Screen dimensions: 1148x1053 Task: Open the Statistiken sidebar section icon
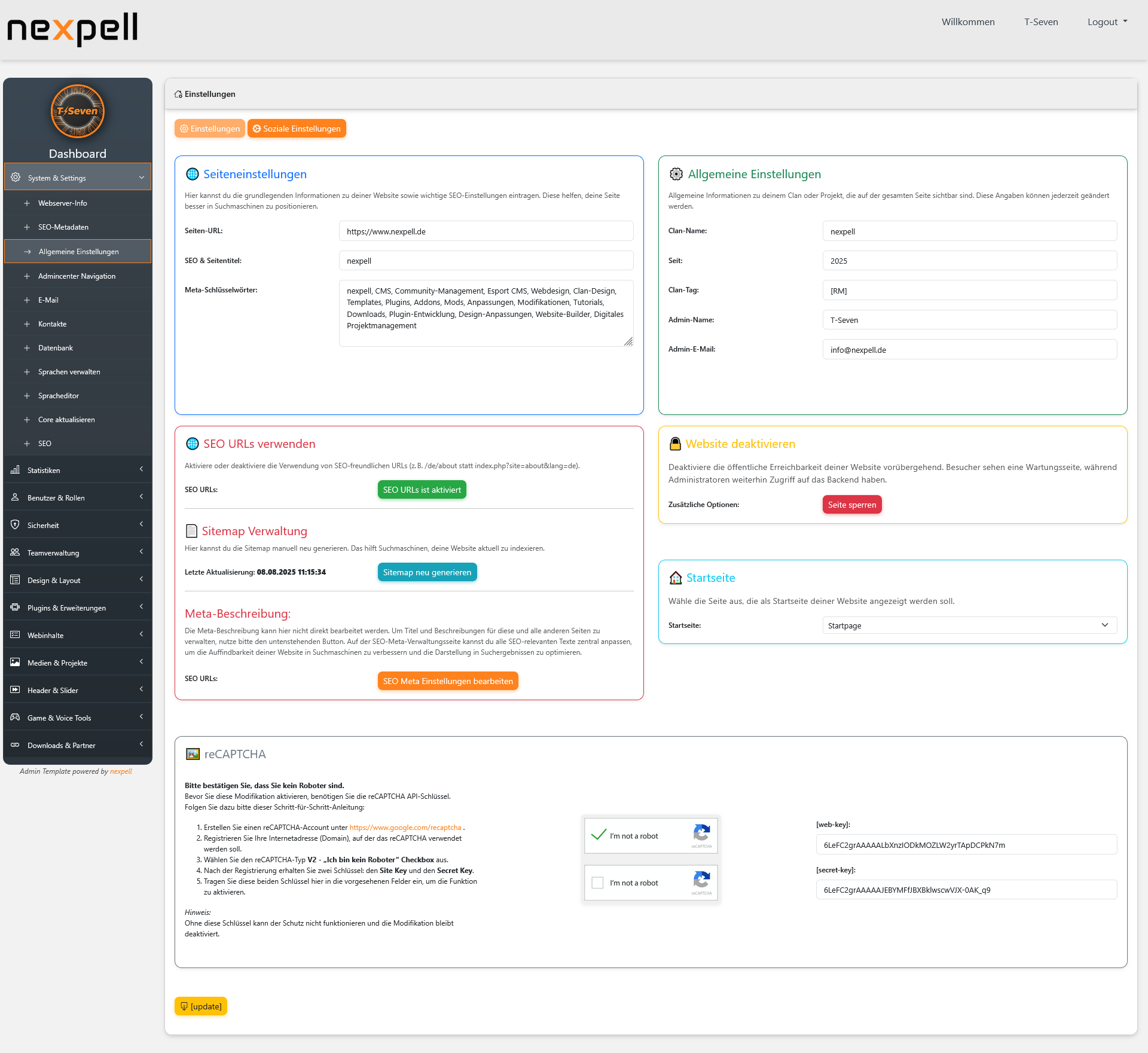coord(15,470)
